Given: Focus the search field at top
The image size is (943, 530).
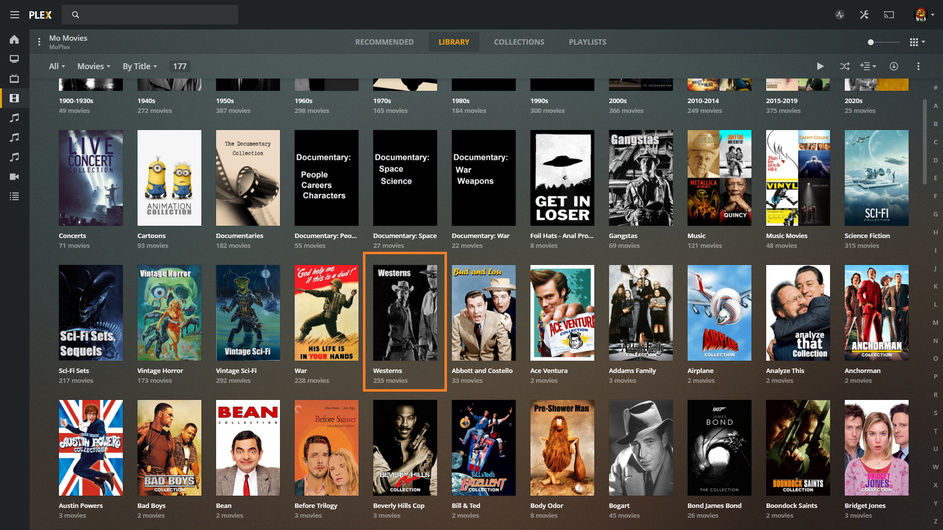Looking at the screenshot, I should click(x=150, y=14).
